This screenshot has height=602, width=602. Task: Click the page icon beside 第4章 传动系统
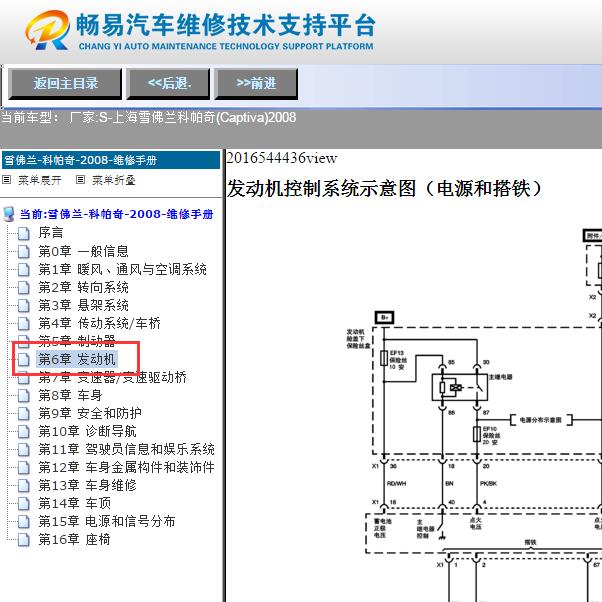[24, 324]
